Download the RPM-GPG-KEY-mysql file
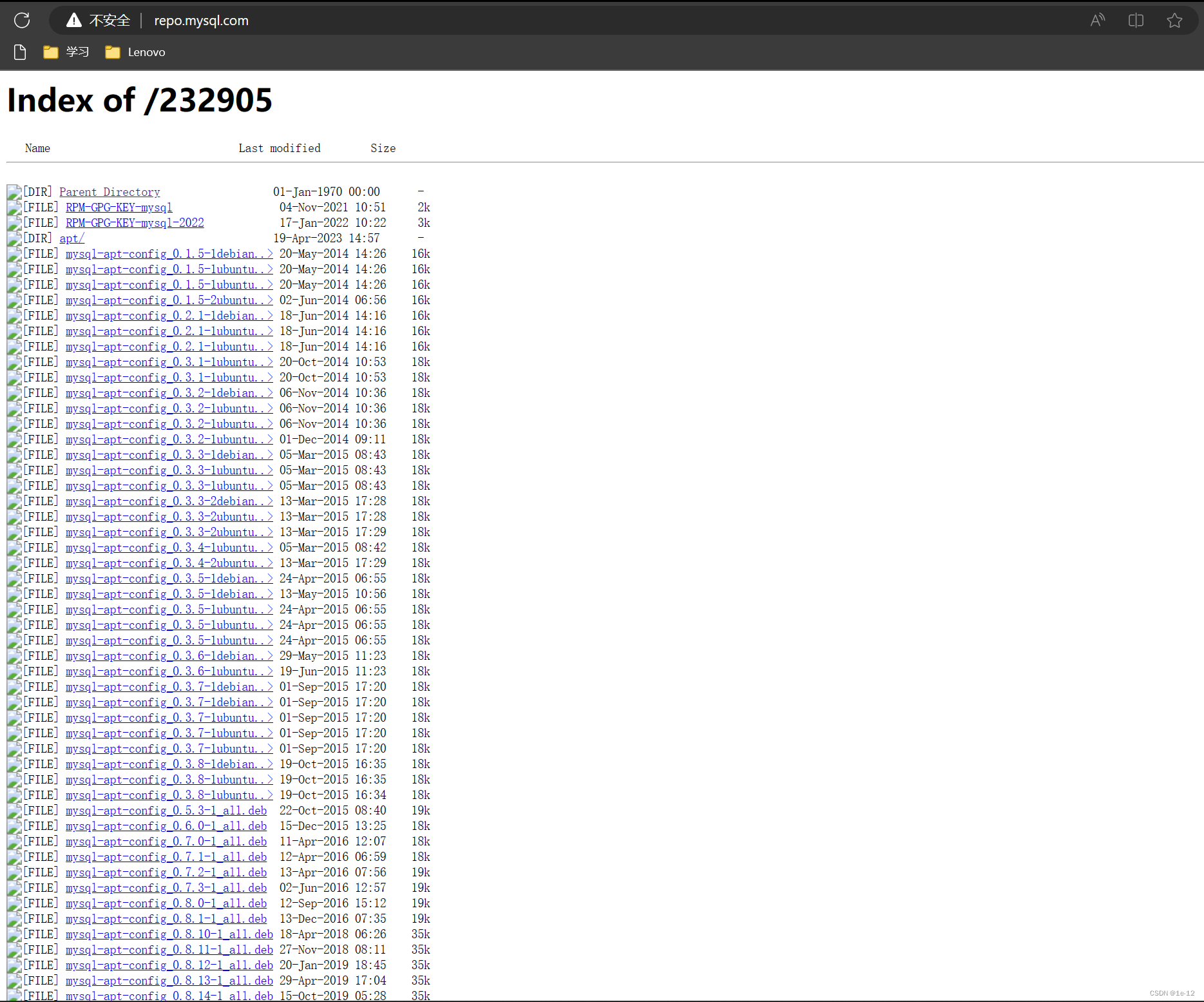The image size is (1204, 1002). pos(119,207)
